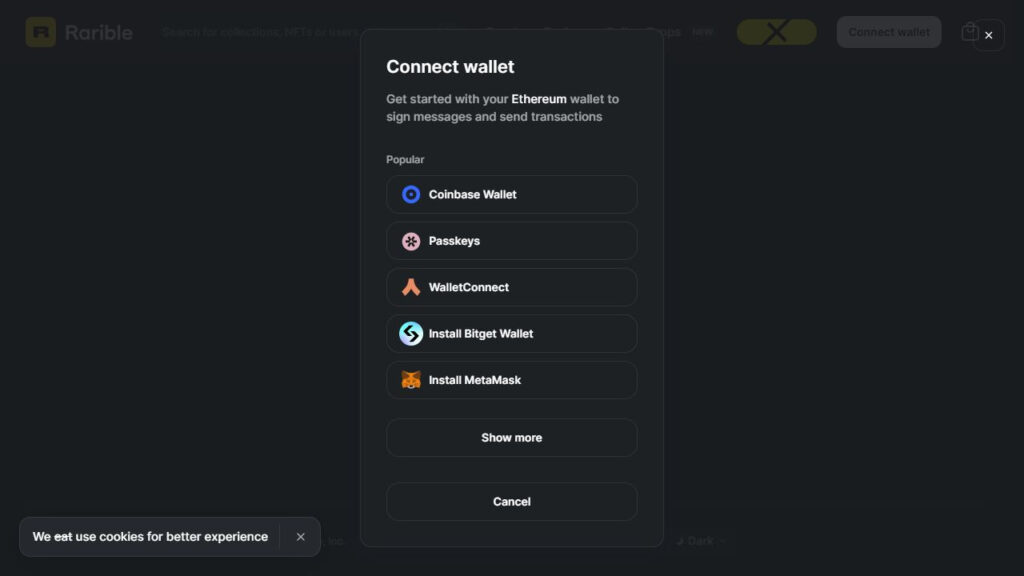Click the Rarible logo in the header

click(79, 32)
